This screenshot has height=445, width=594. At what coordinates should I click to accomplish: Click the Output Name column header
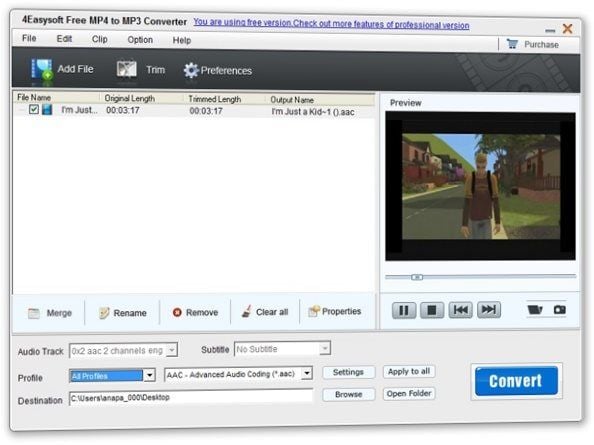coord(320,100)
